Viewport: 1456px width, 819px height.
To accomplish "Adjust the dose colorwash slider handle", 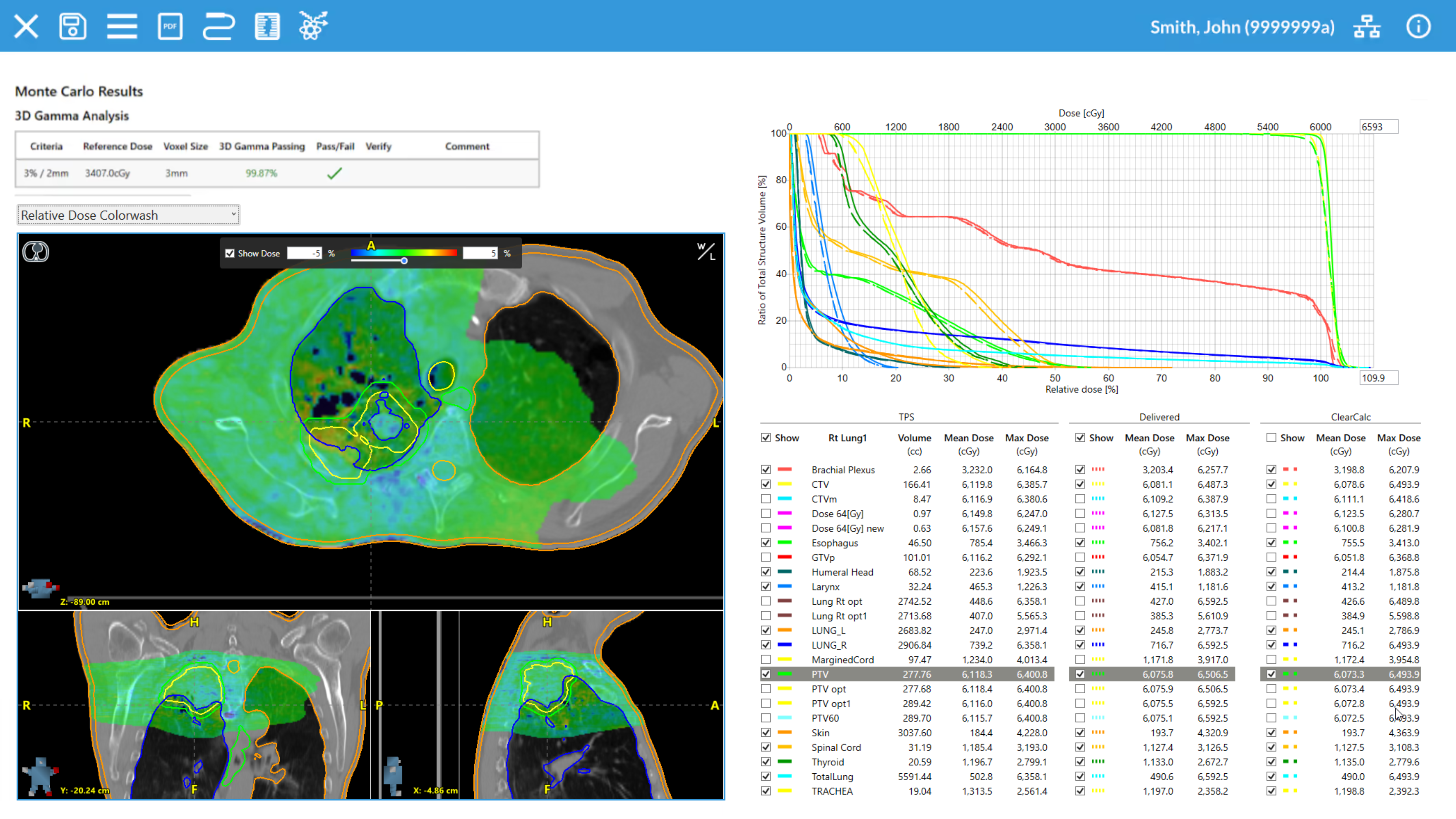I will point(404,261).
